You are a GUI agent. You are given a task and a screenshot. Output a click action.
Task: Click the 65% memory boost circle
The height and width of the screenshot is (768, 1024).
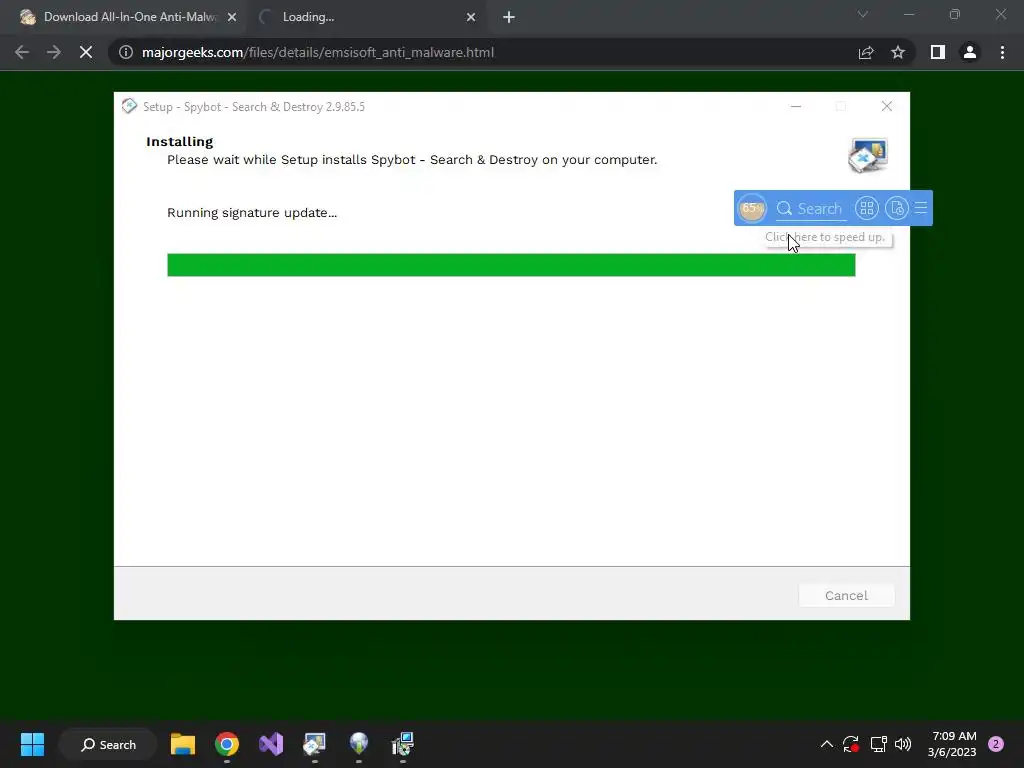(x=752, y=208)
